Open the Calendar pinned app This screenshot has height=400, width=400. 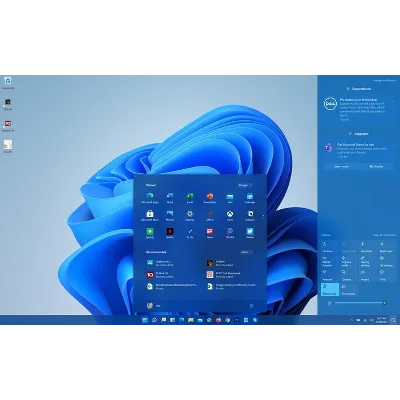click(250, 198)
